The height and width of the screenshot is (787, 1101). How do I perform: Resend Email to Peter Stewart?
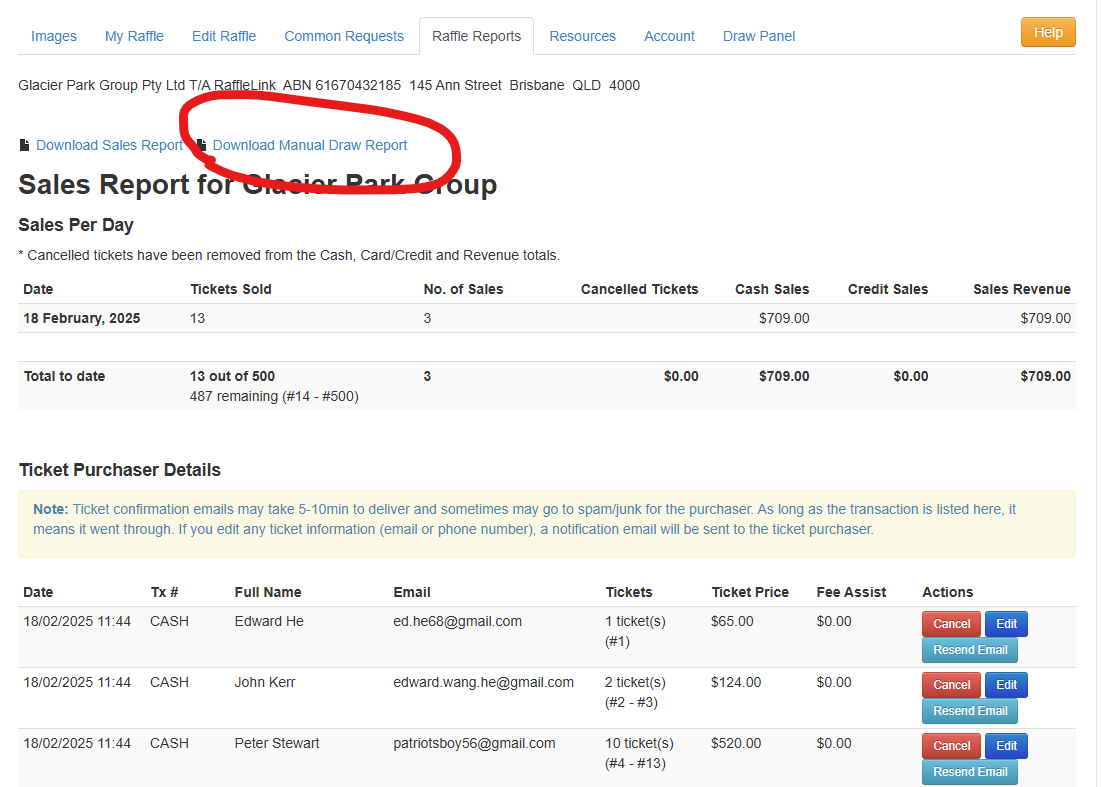[x=969, y=772]
